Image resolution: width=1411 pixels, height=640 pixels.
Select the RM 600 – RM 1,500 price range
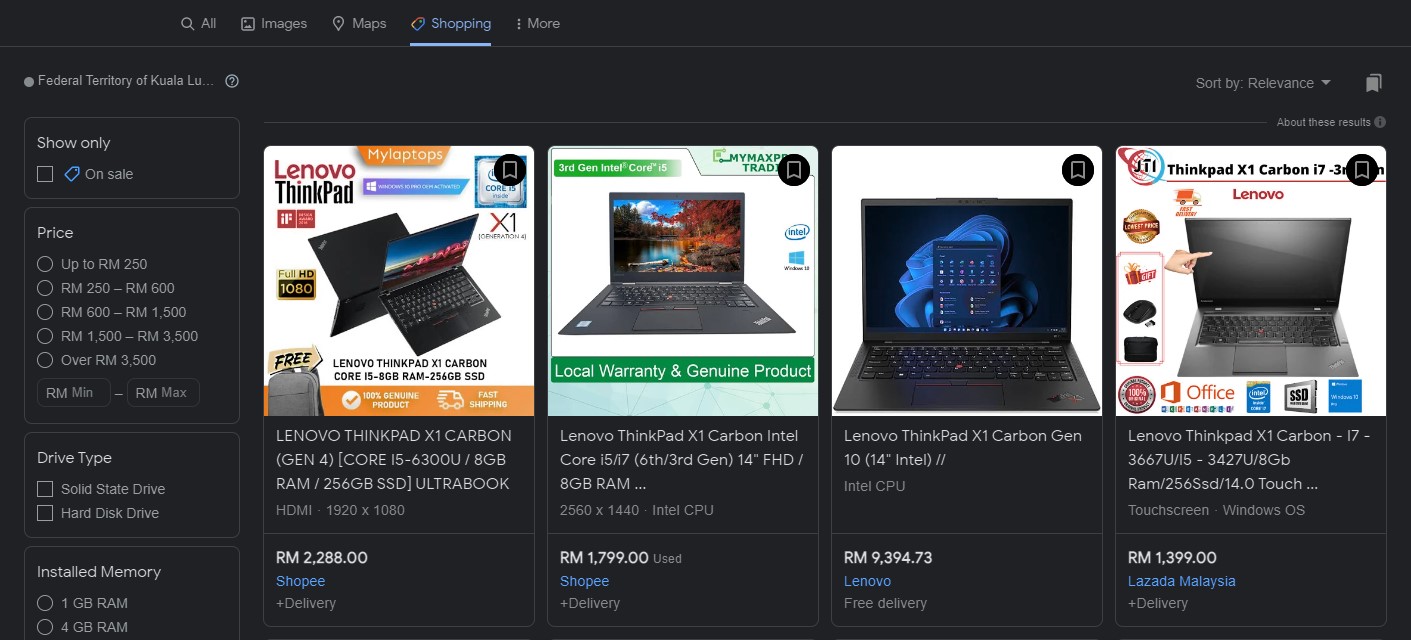tap(45, 312)
